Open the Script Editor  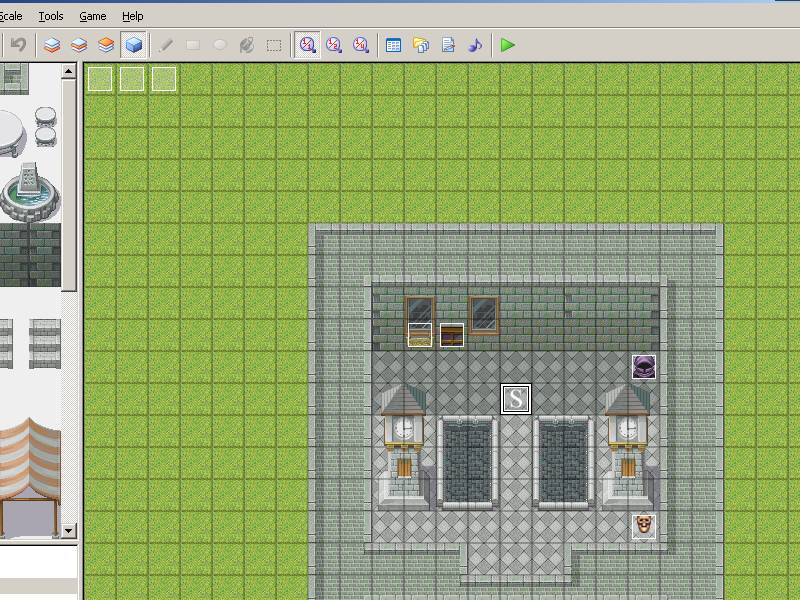click(448, 45)
